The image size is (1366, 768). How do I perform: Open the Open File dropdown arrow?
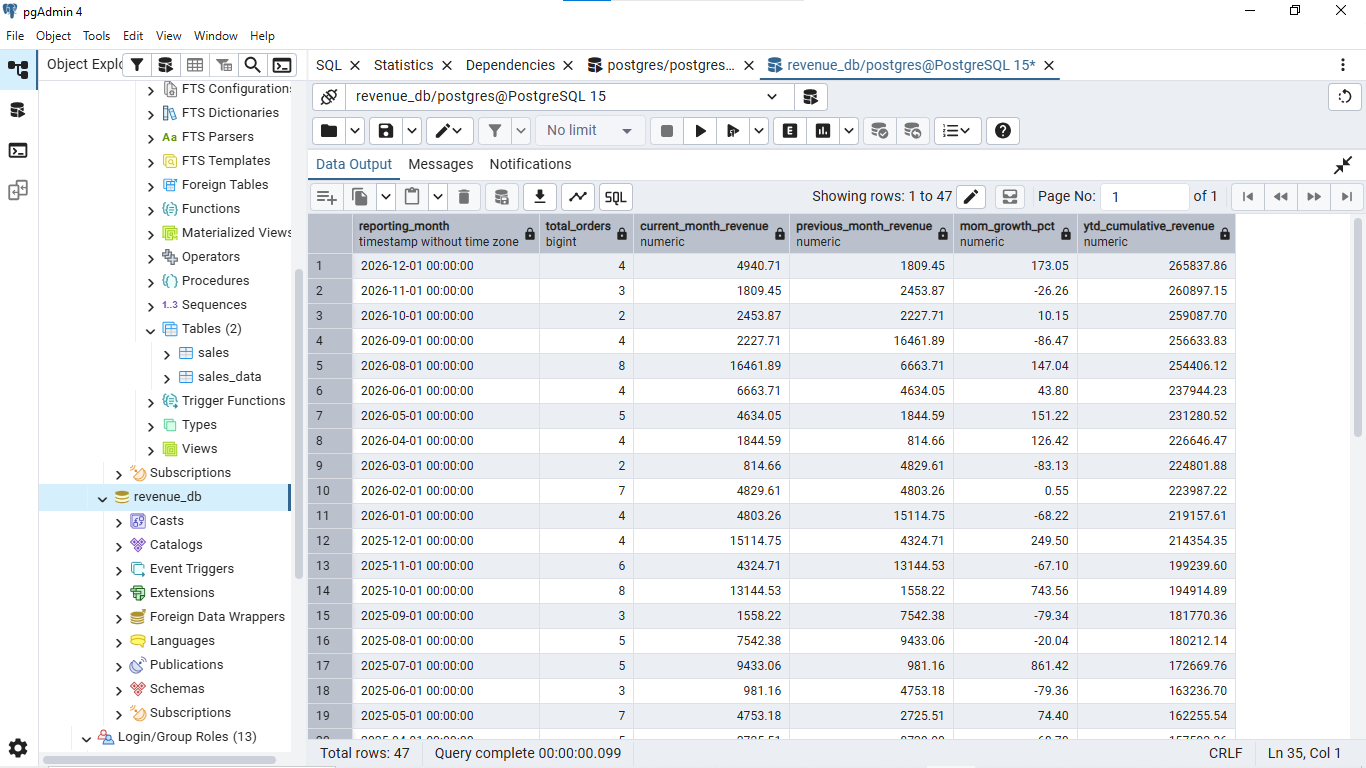(x=355, y=131)
